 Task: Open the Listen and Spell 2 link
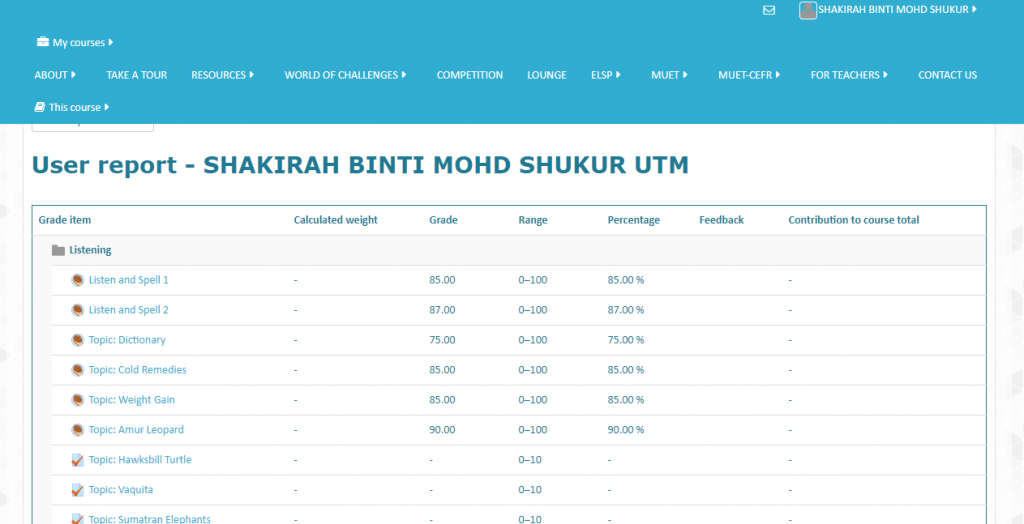(x=128, y=310)
